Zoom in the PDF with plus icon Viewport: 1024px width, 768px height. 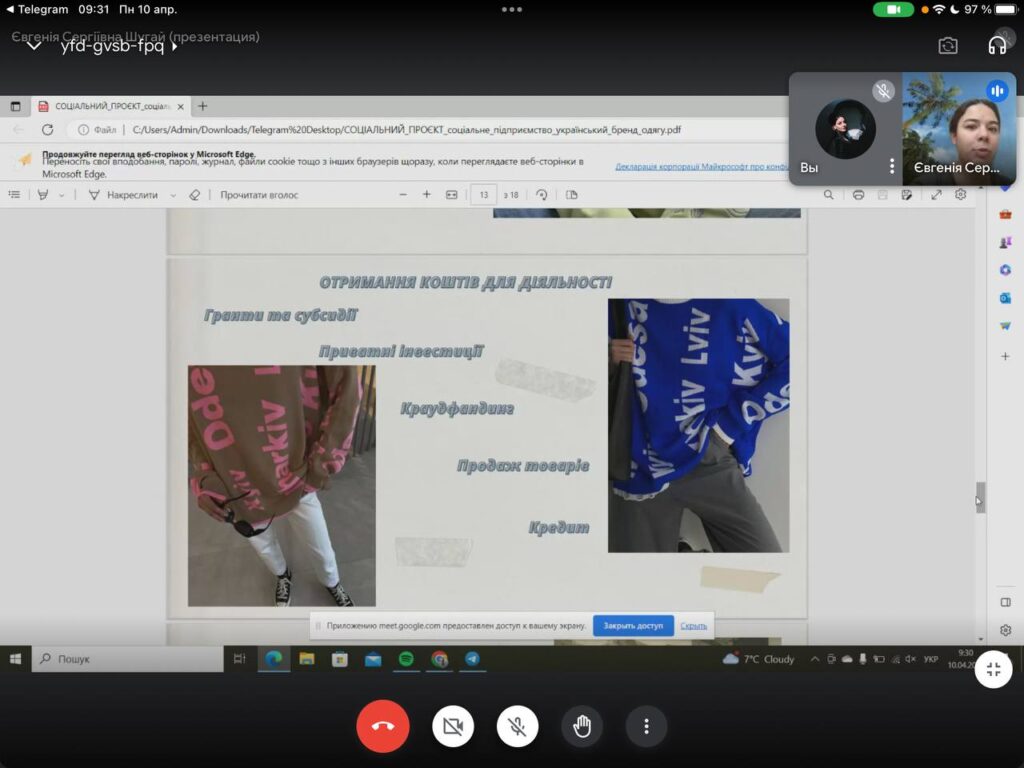click(x=426, y=195)
